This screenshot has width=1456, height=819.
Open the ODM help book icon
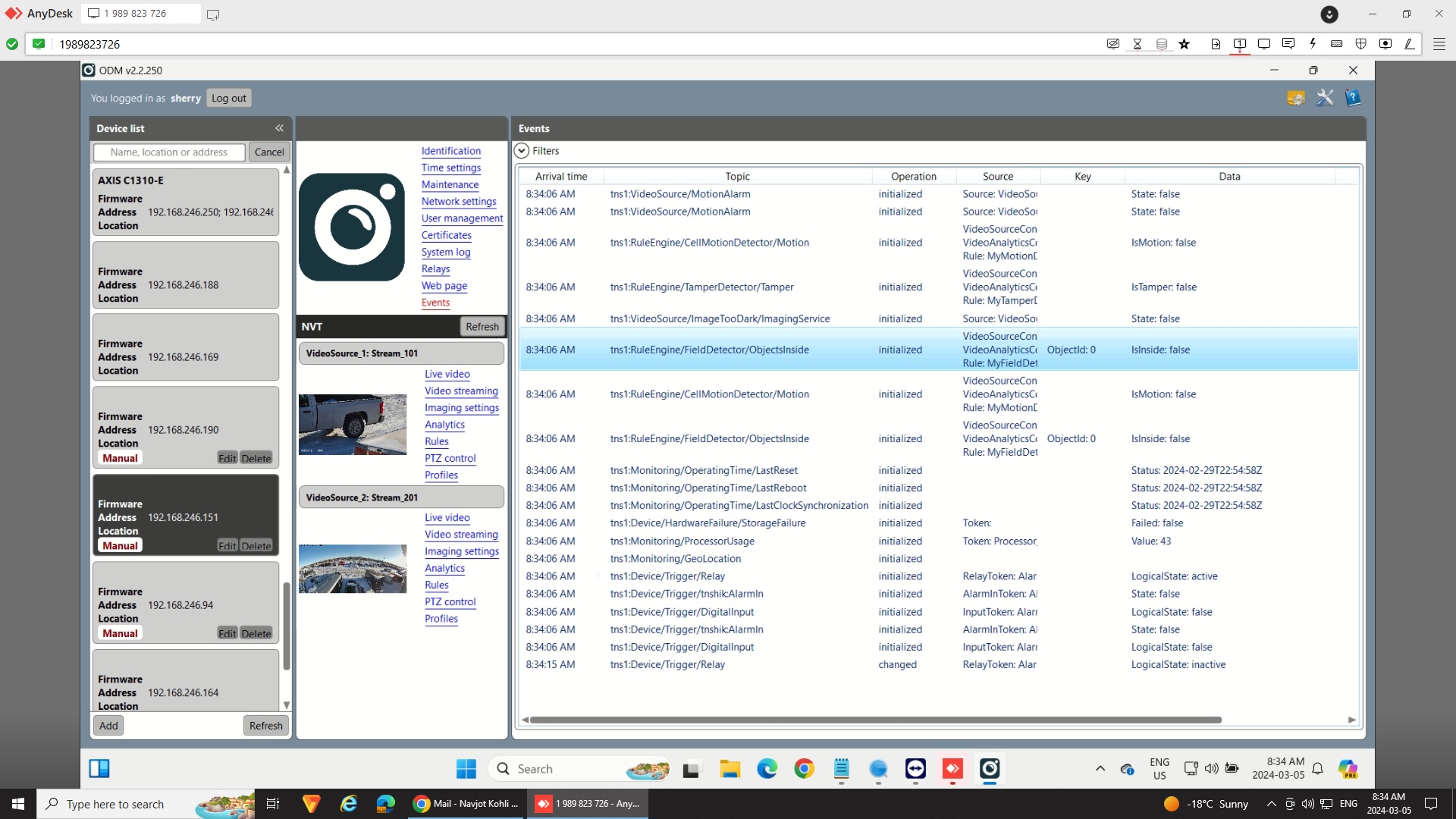tap(1353, 98)
